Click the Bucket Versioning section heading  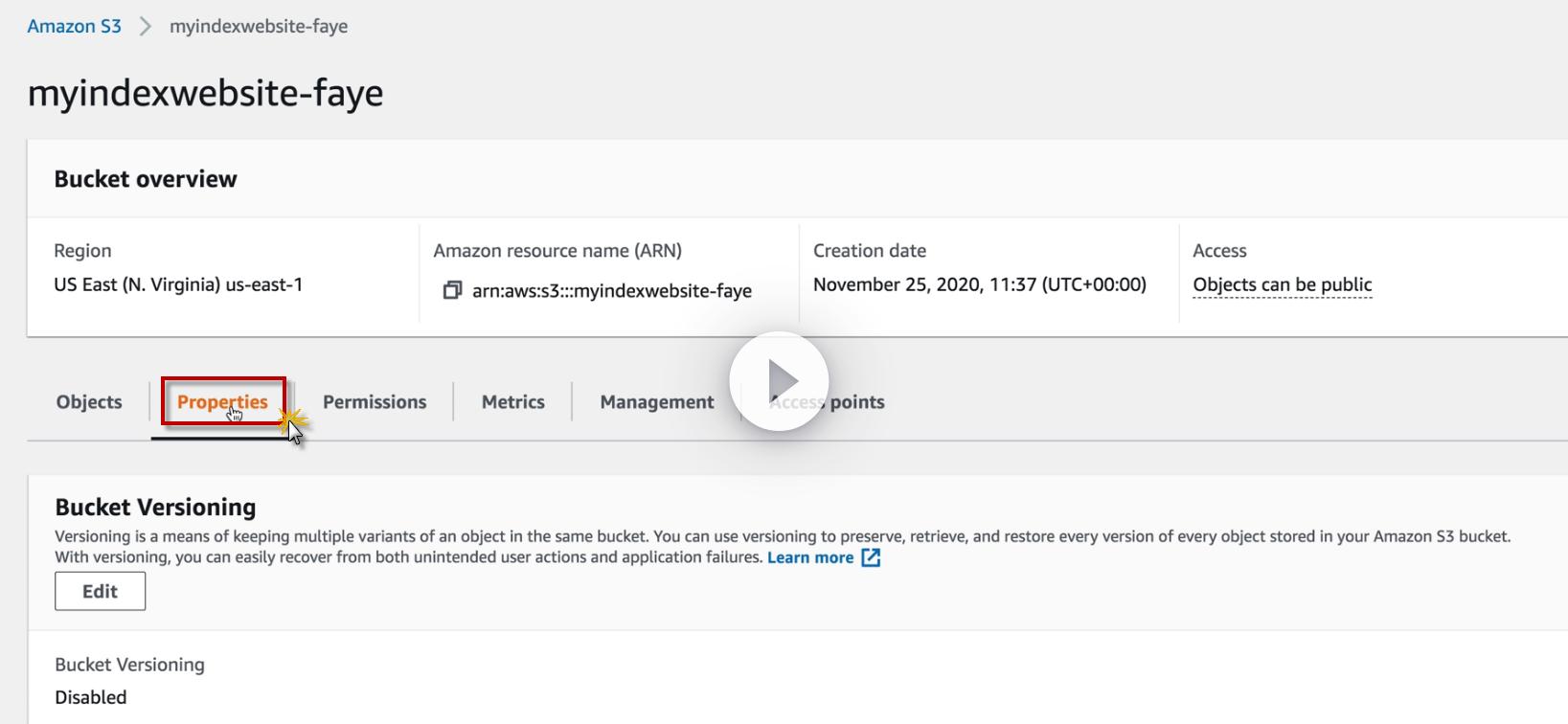(x=155, y=507)
